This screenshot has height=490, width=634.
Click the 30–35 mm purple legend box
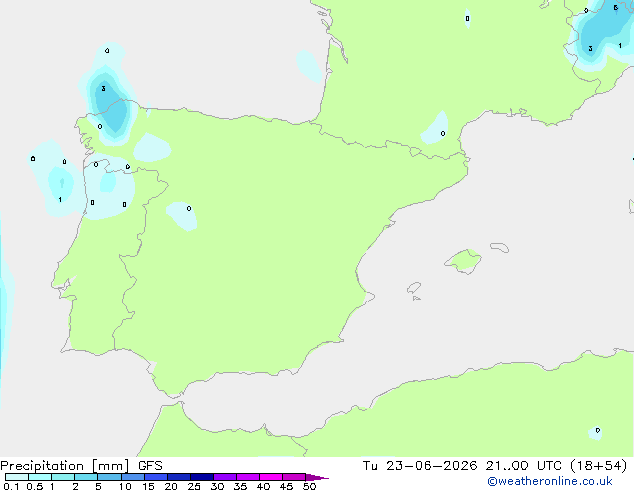[x=225, y=477]
